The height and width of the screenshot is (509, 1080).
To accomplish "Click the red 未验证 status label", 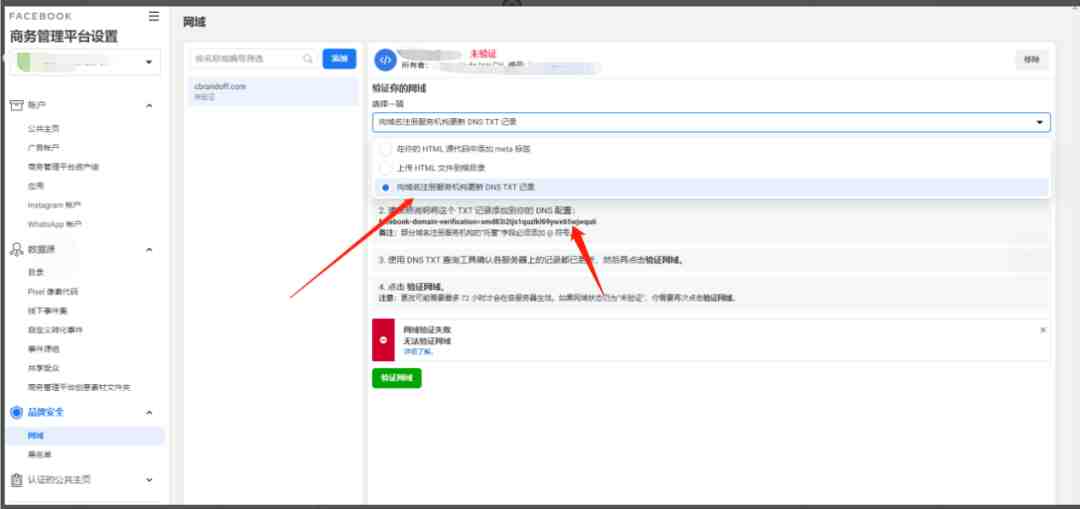I will [x=483, y=53].
